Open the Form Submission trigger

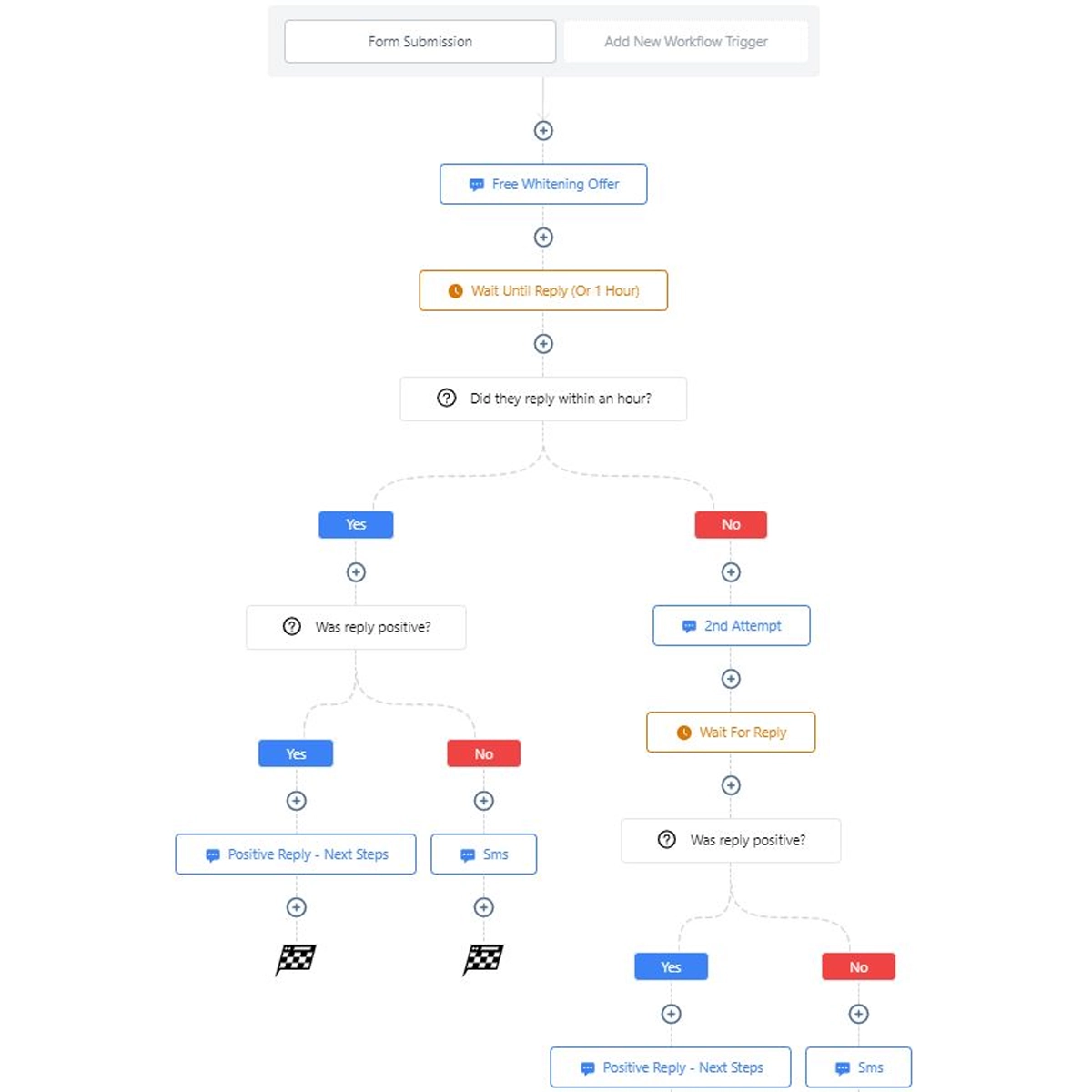(420, 42)
